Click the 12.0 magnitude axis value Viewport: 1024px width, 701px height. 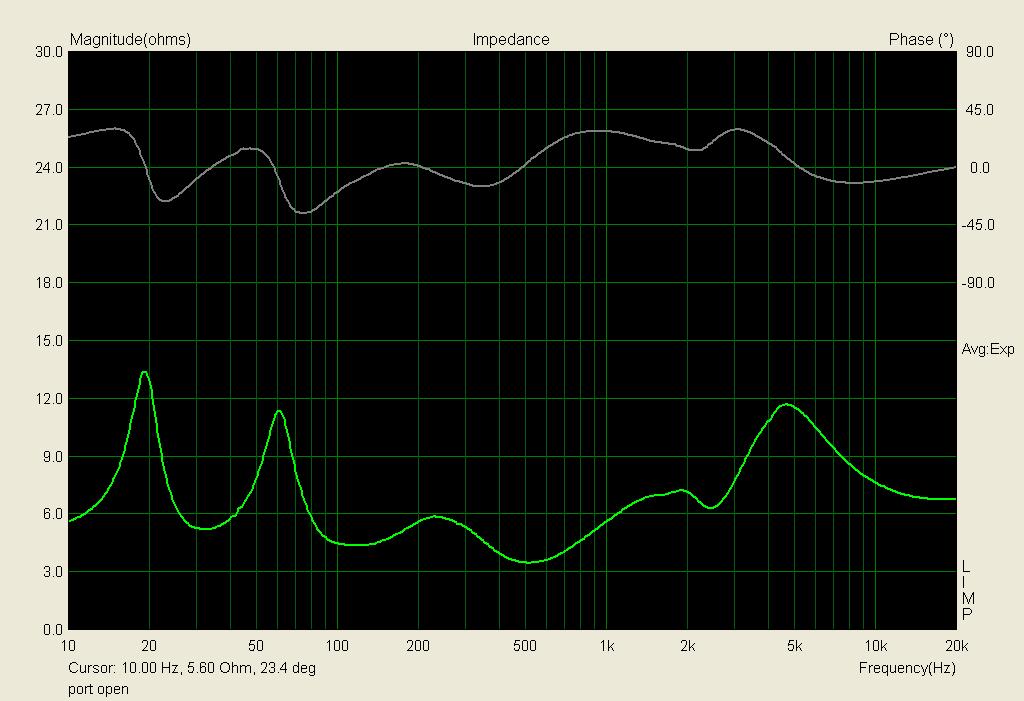pyautogui.click(x=49, y=399)
